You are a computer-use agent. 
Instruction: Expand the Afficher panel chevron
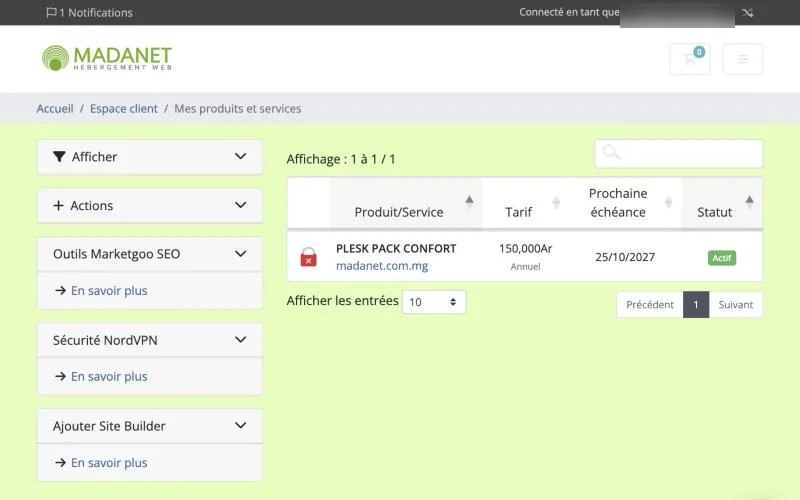tap(240, 156)
